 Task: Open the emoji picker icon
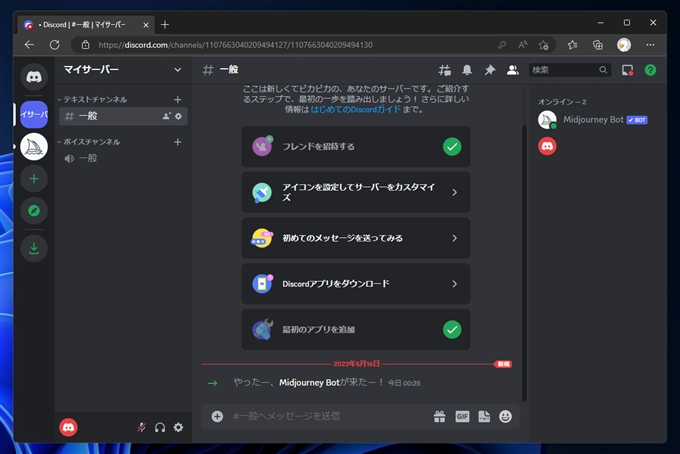pos(505,416)
